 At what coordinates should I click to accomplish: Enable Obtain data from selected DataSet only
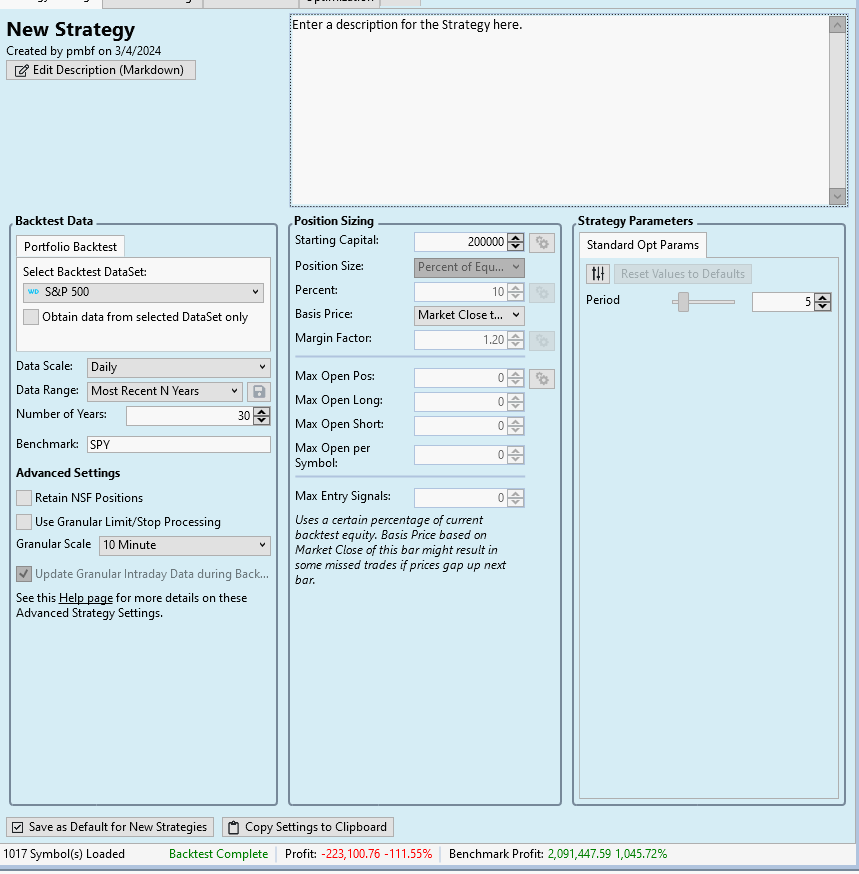31,317
